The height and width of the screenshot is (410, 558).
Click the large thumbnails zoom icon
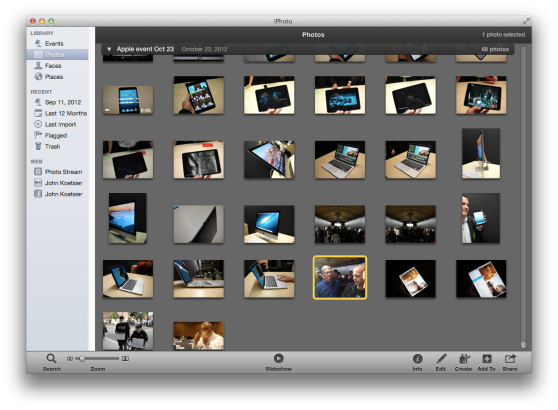click(125, 358)
